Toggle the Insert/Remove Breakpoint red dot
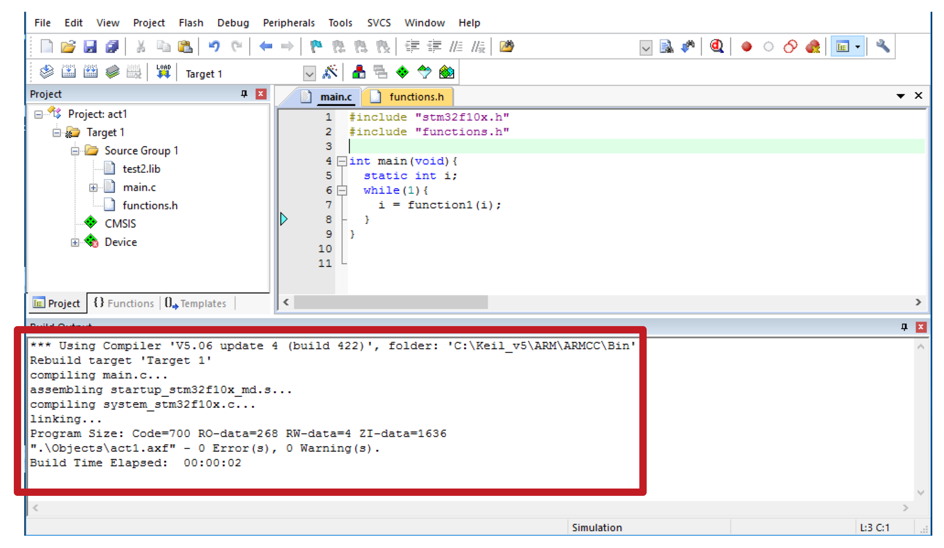 click(746, 47)
